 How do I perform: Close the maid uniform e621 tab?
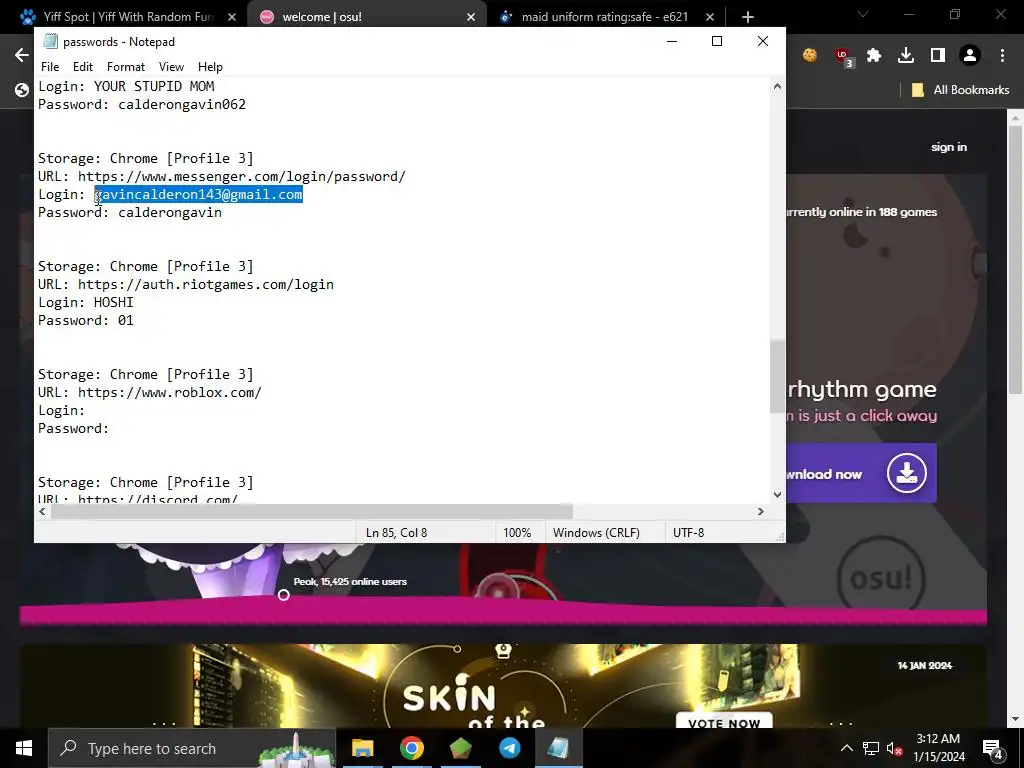[711, 17]
